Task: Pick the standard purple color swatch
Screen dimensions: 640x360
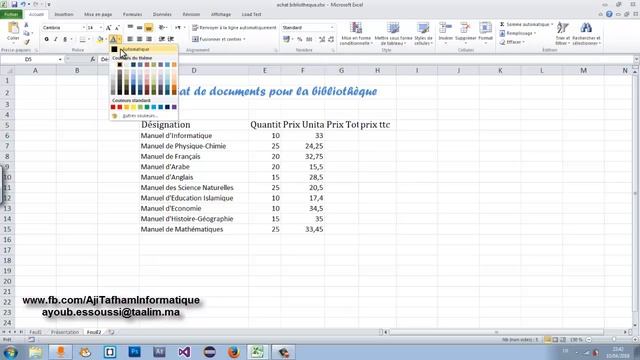Action: (174, 107)
